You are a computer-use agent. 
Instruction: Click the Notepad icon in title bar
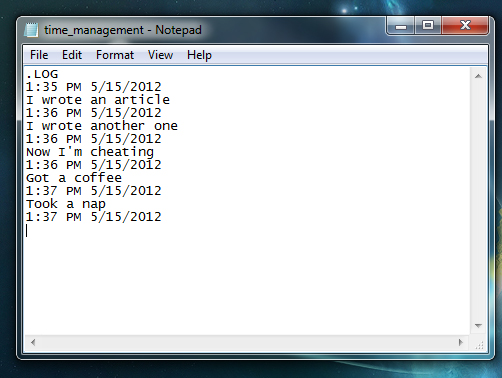31,30
